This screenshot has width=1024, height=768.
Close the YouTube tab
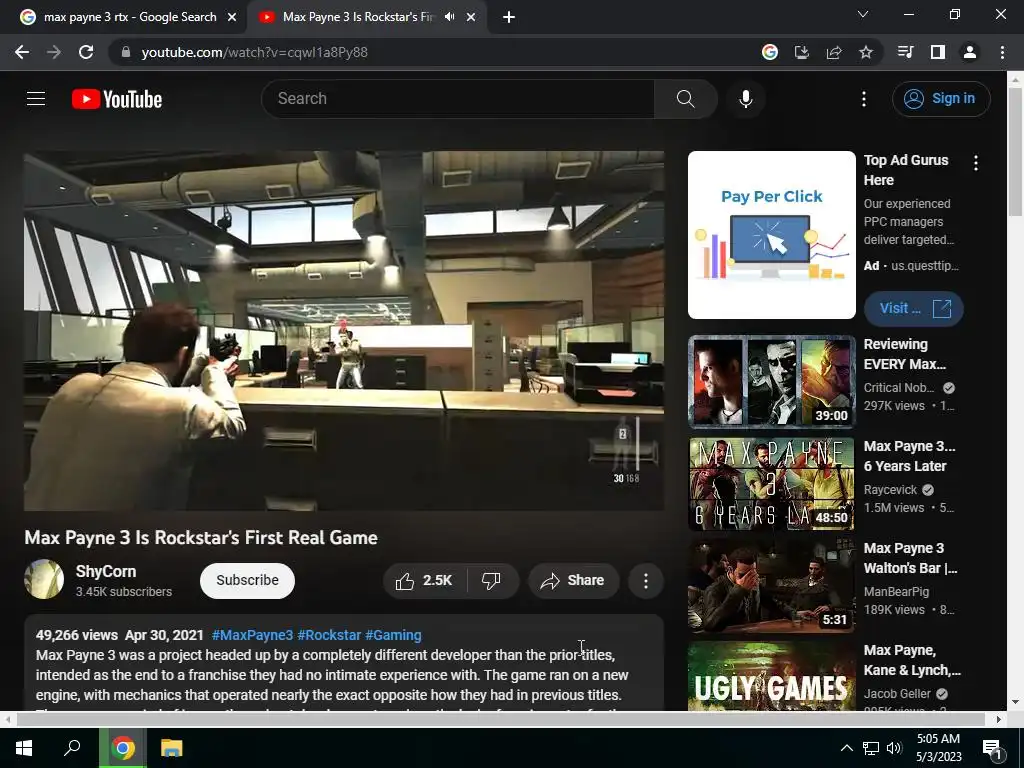point(471,17)
